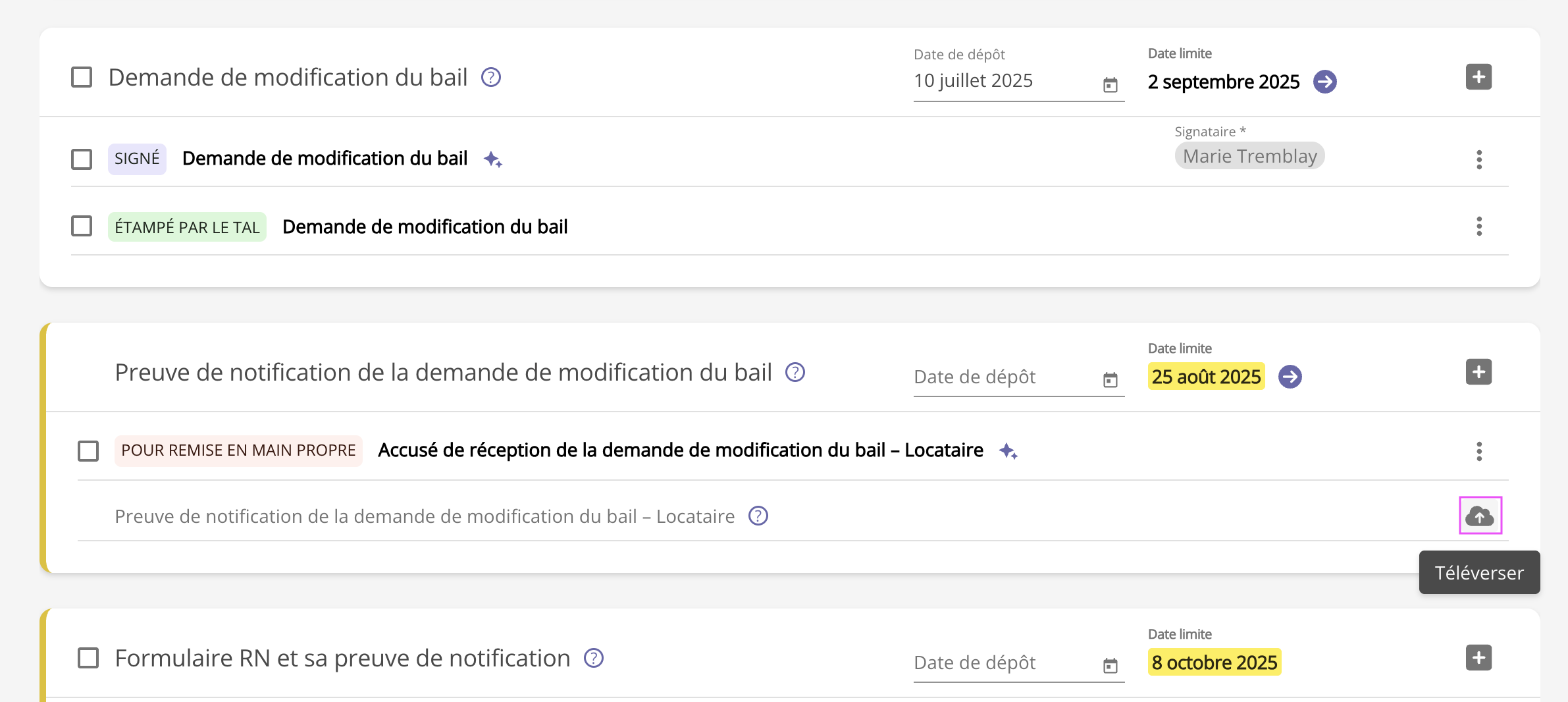Click help icon beside Demande de modification du bail
This screenshot has width=1568, height=702.
point(491,78)
